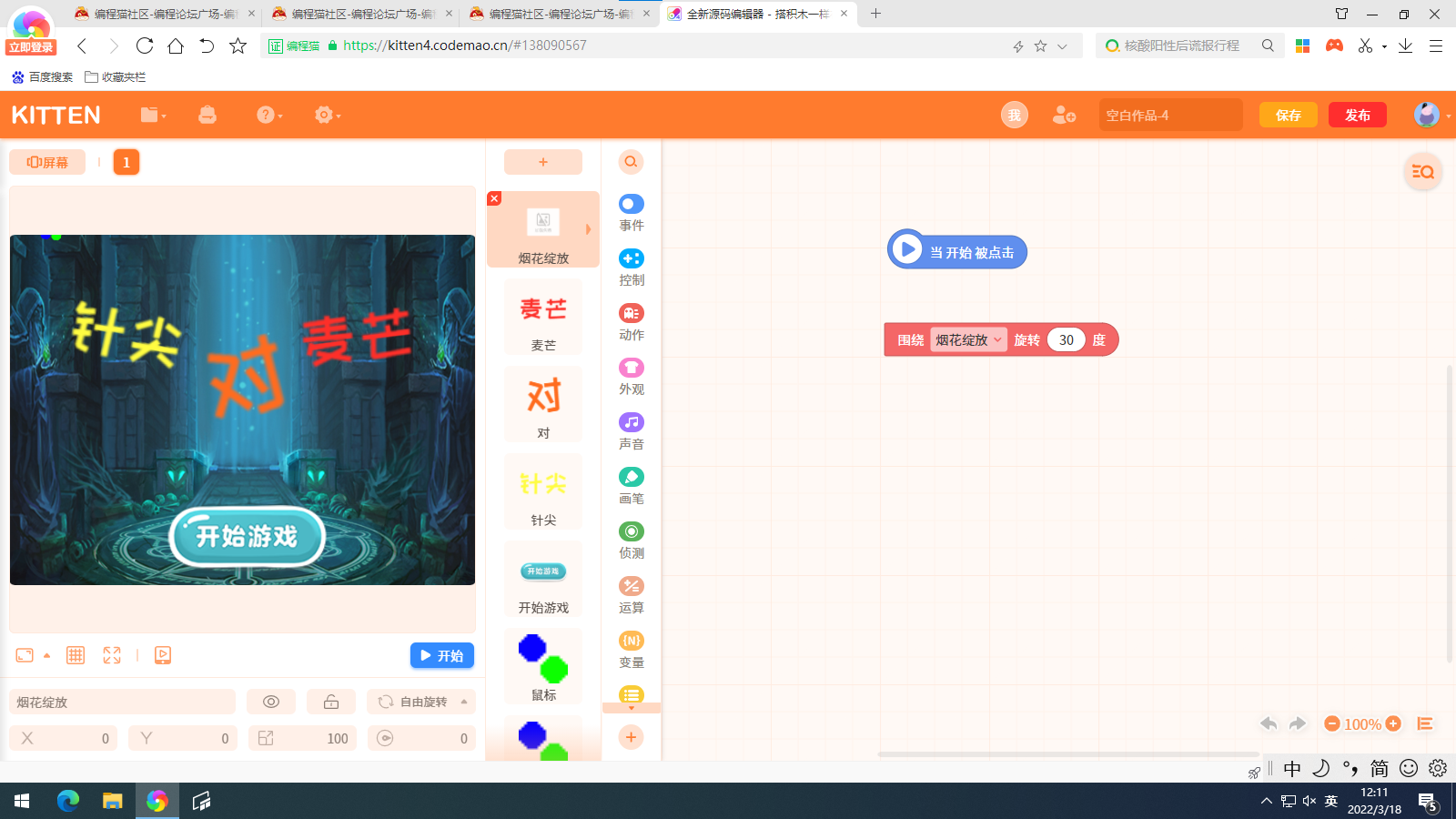Undo the last workspace action
Image resolution: width=1456 pixels, height=819 pixels.
pos(1269,723)
